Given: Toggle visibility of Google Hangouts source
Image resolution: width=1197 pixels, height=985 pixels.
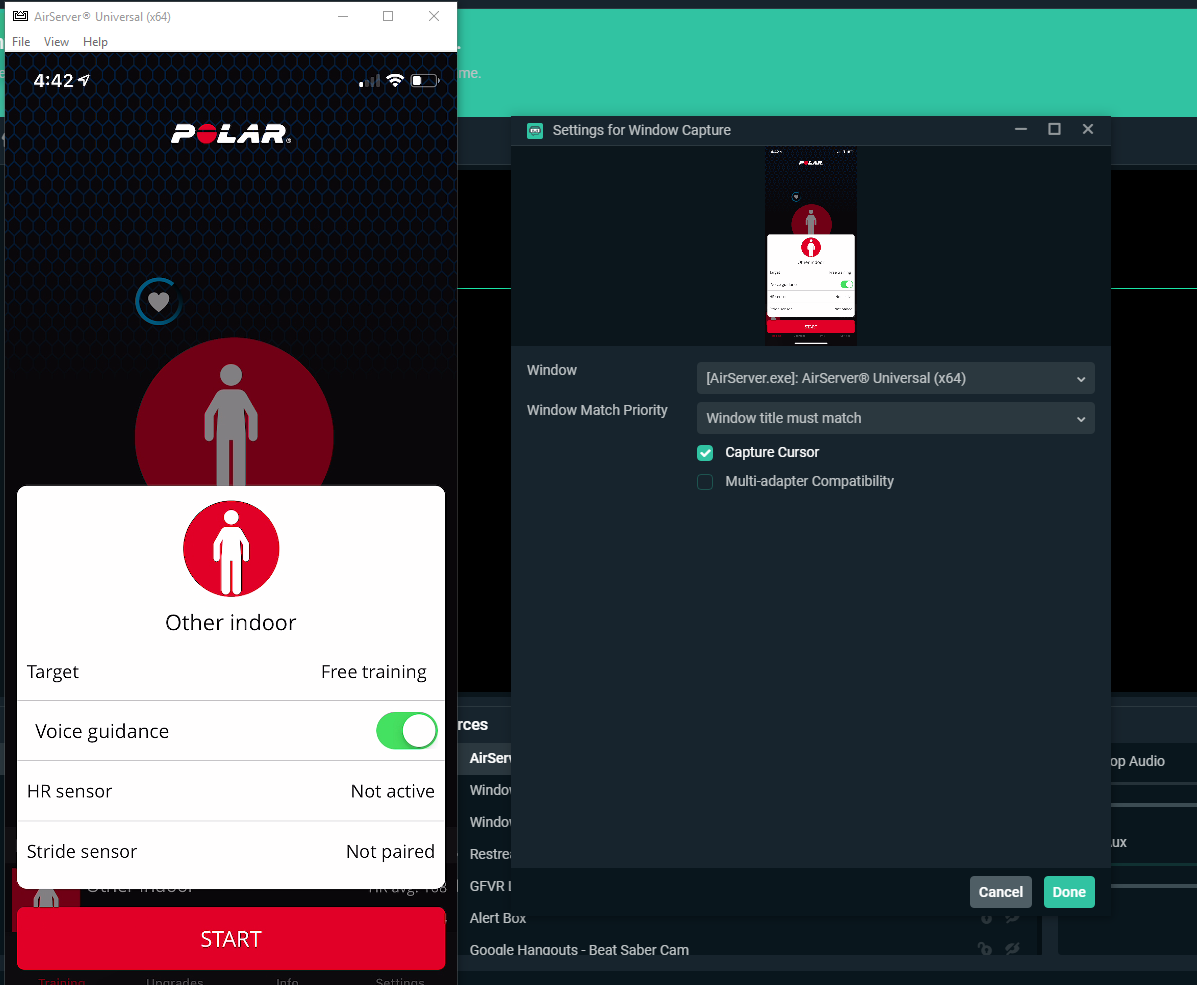Looking at the screenshot, I should (1012, 949).
